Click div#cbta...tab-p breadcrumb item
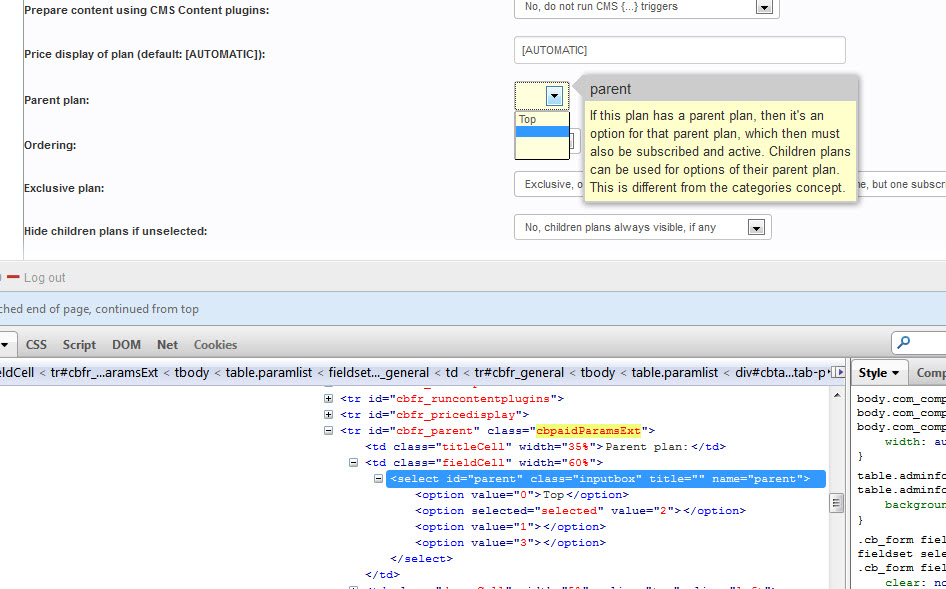 pyautogui.click(x=779, y=372)
